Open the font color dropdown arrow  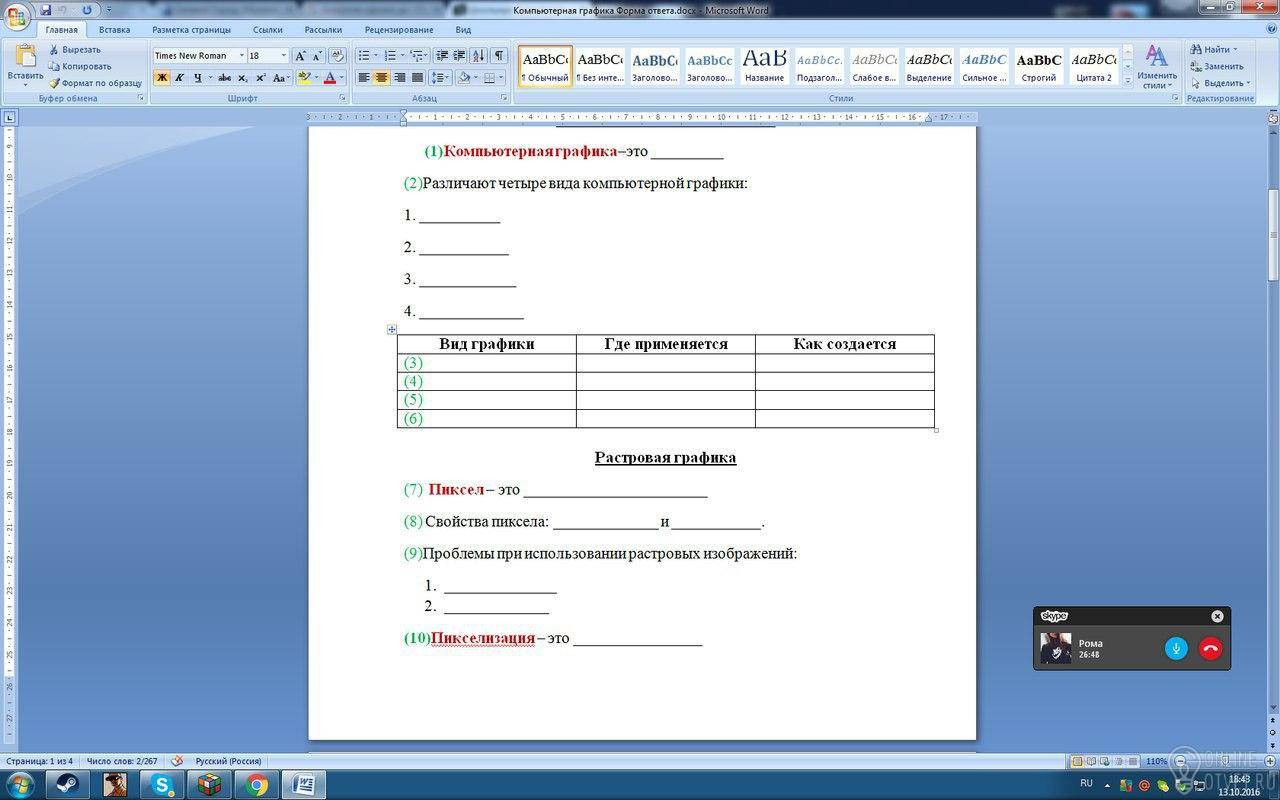342,77
